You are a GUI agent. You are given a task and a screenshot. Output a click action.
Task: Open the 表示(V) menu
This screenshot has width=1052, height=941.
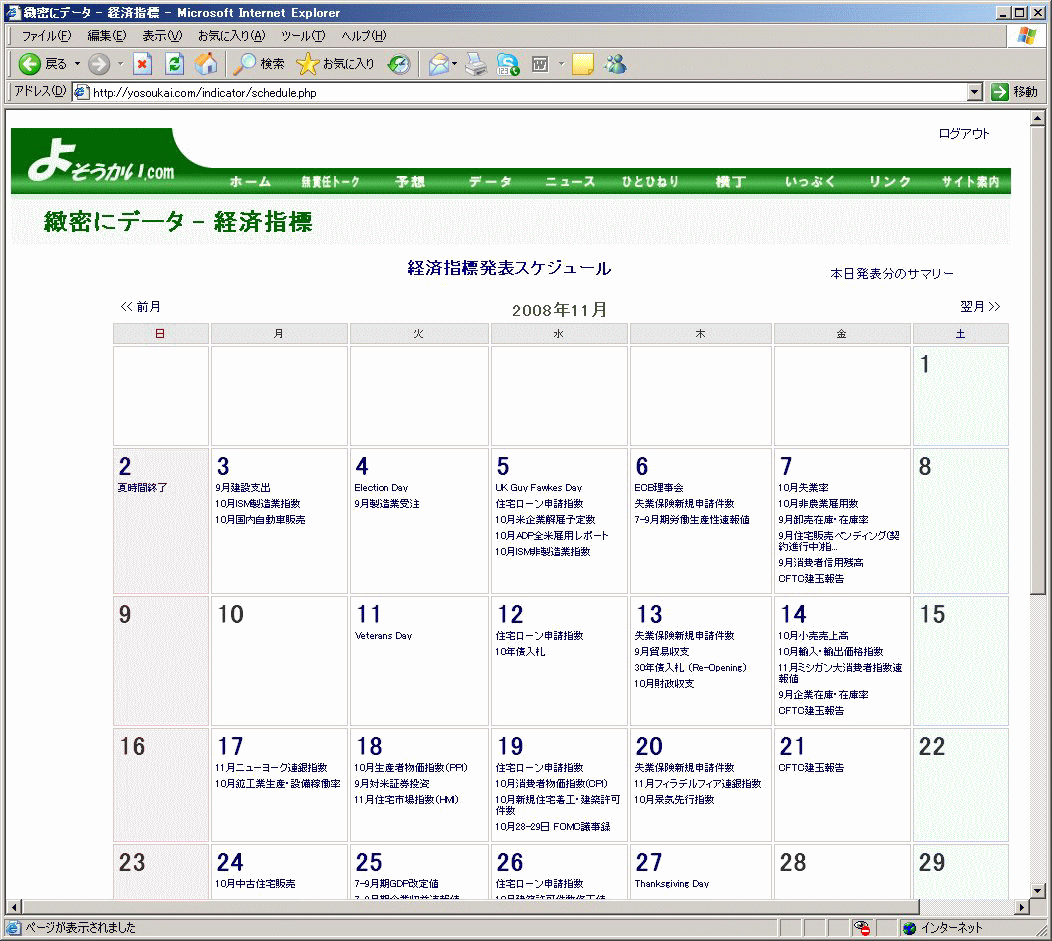point(162,36)
